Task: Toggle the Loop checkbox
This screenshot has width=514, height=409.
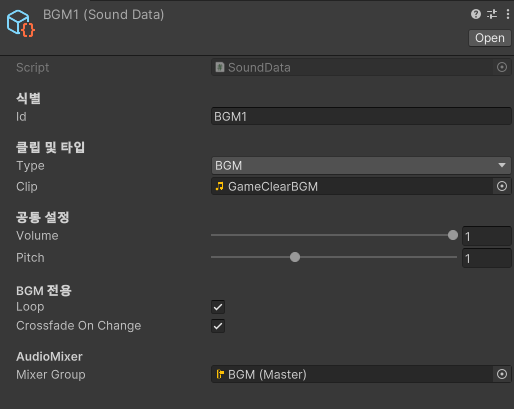Action: [x=218, y=307]
